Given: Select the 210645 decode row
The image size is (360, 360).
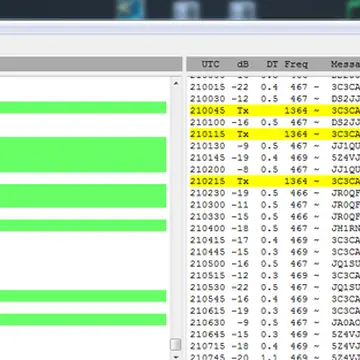Looking at the screenshot, I should click(275, 334).
